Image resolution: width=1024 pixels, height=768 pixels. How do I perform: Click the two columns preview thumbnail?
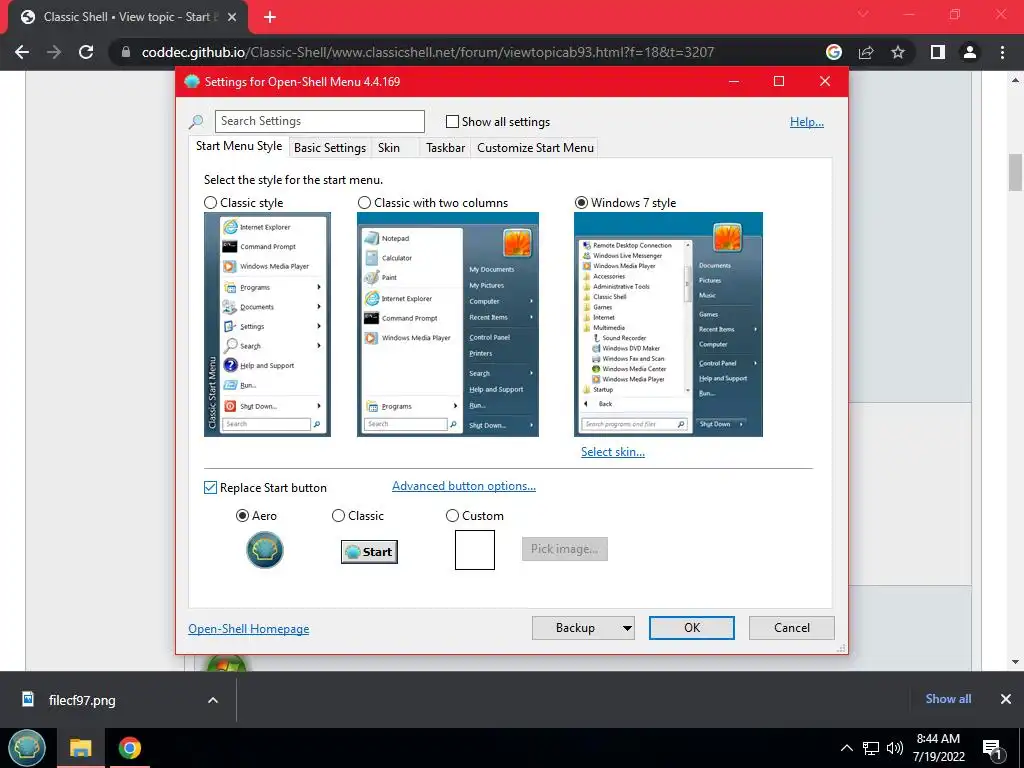click(x=448, y=325)
